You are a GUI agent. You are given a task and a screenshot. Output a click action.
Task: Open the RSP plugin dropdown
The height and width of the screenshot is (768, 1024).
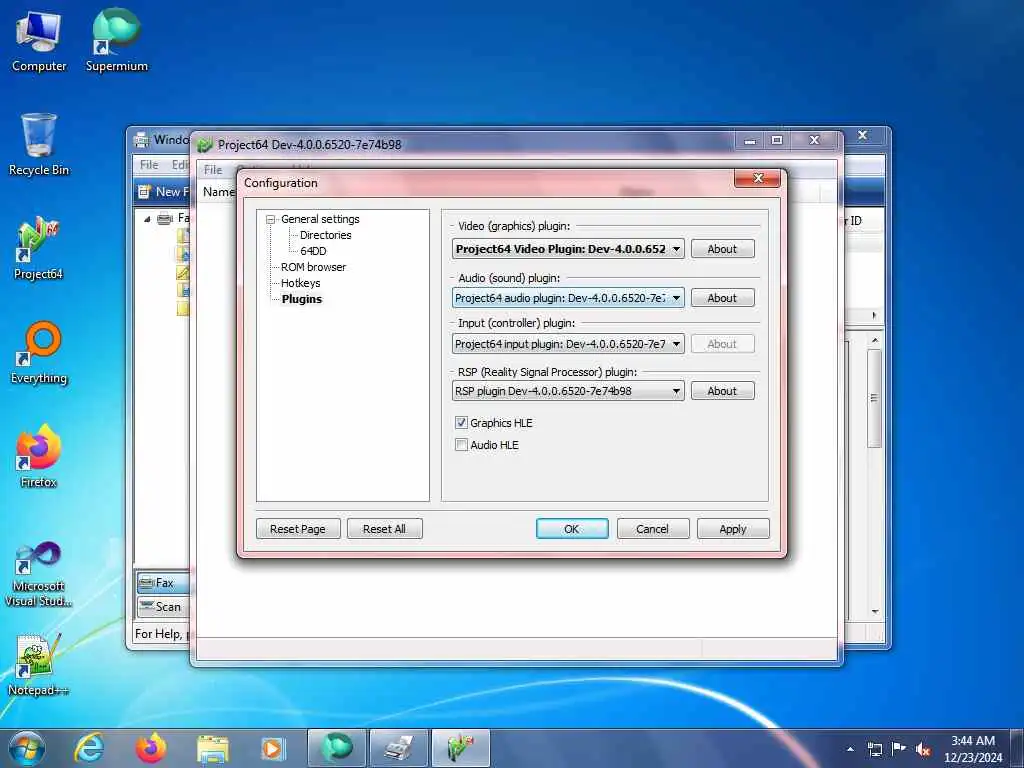[x=568, y=391]
